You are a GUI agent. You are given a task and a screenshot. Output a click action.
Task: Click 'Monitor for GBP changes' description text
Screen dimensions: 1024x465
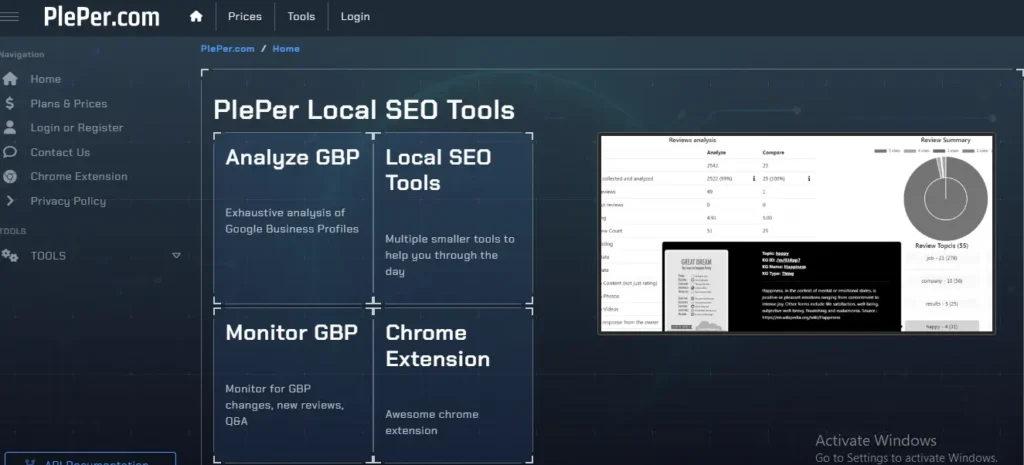tap(284, 405)
